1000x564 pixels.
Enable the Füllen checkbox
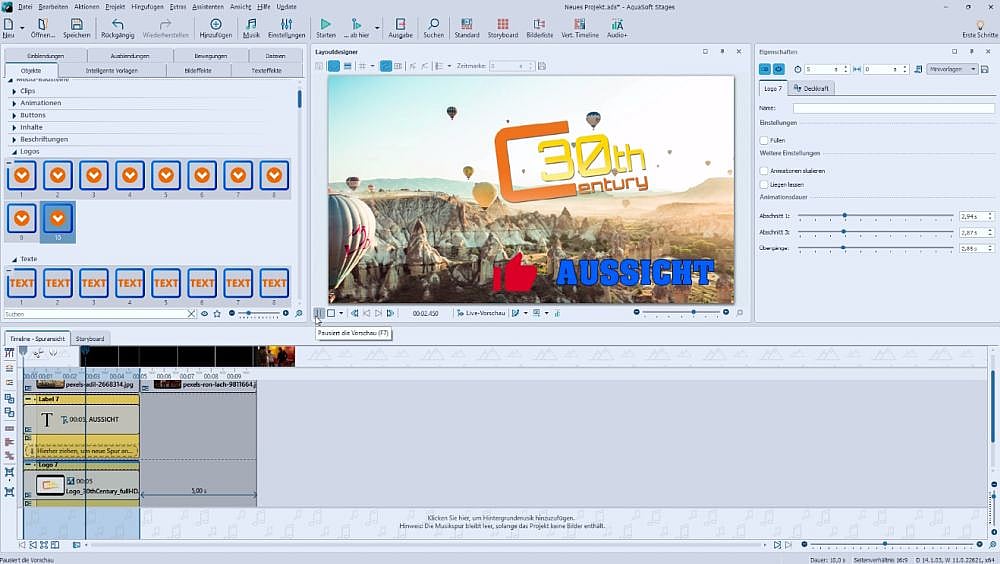[765, 141]
